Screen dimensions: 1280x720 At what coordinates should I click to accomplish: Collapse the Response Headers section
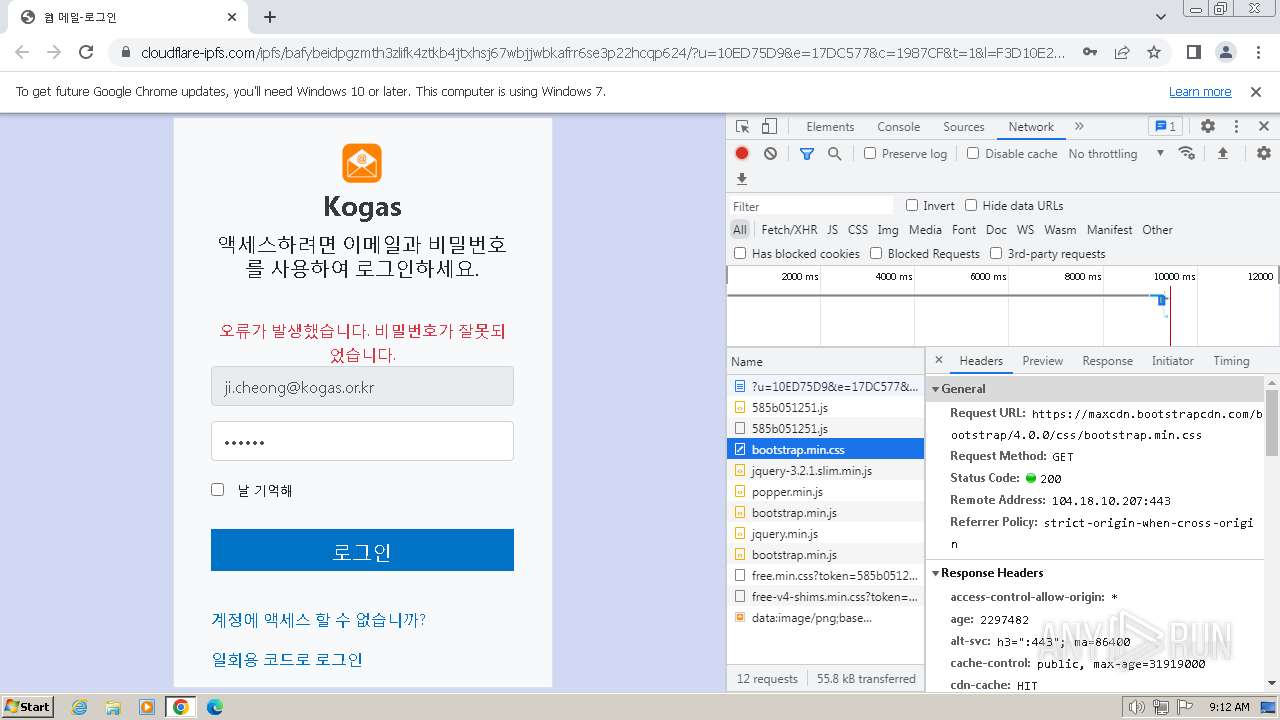tap(935, 573)
